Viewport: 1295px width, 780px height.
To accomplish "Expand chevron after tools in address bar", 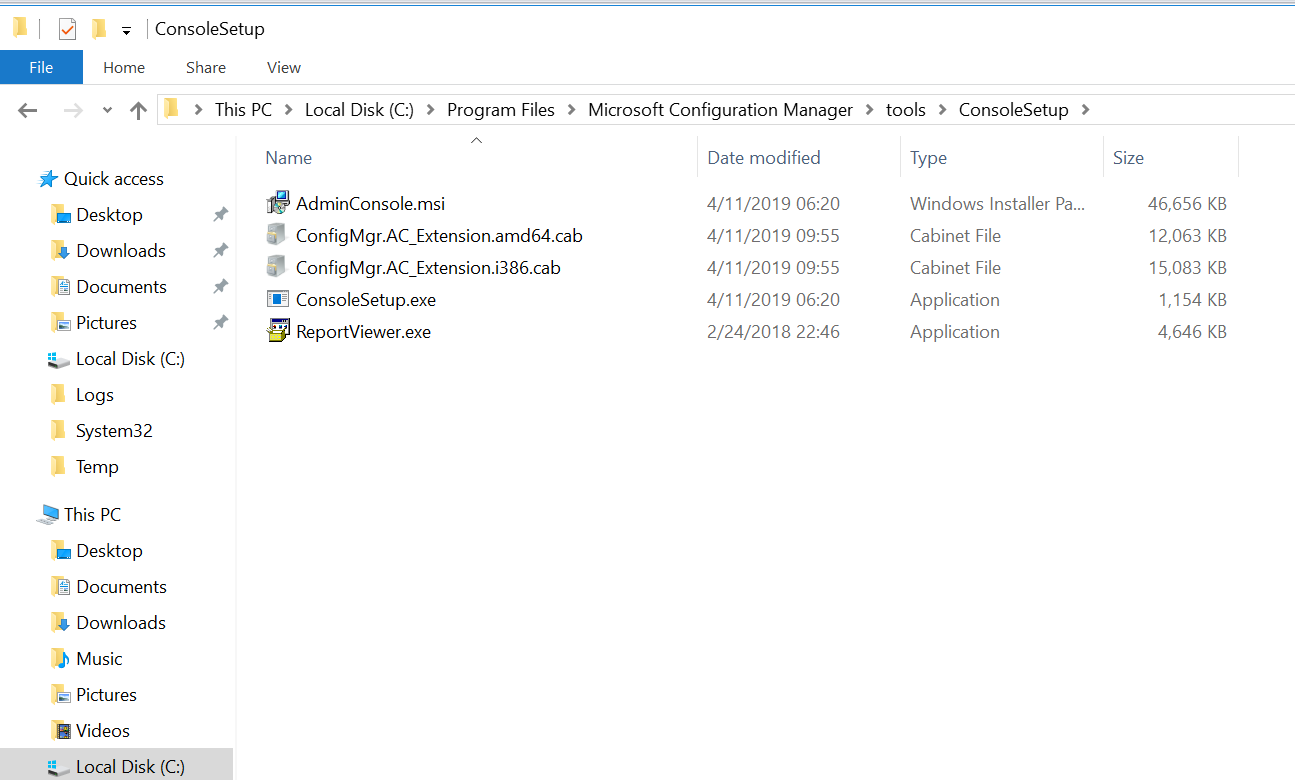I will click(x=943, y=110).
